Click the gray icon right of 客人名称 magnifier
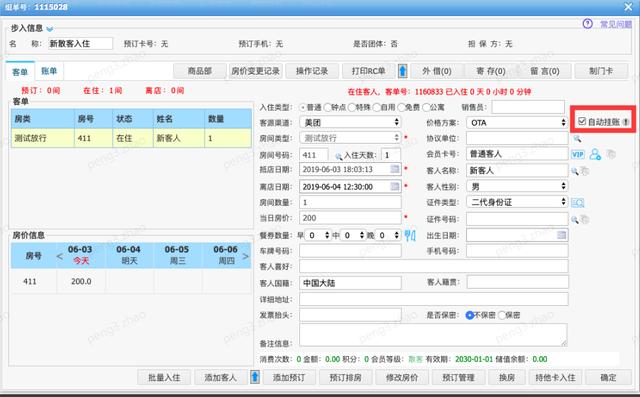The width and height of the screenshot is (640, 397). point(584,171)
